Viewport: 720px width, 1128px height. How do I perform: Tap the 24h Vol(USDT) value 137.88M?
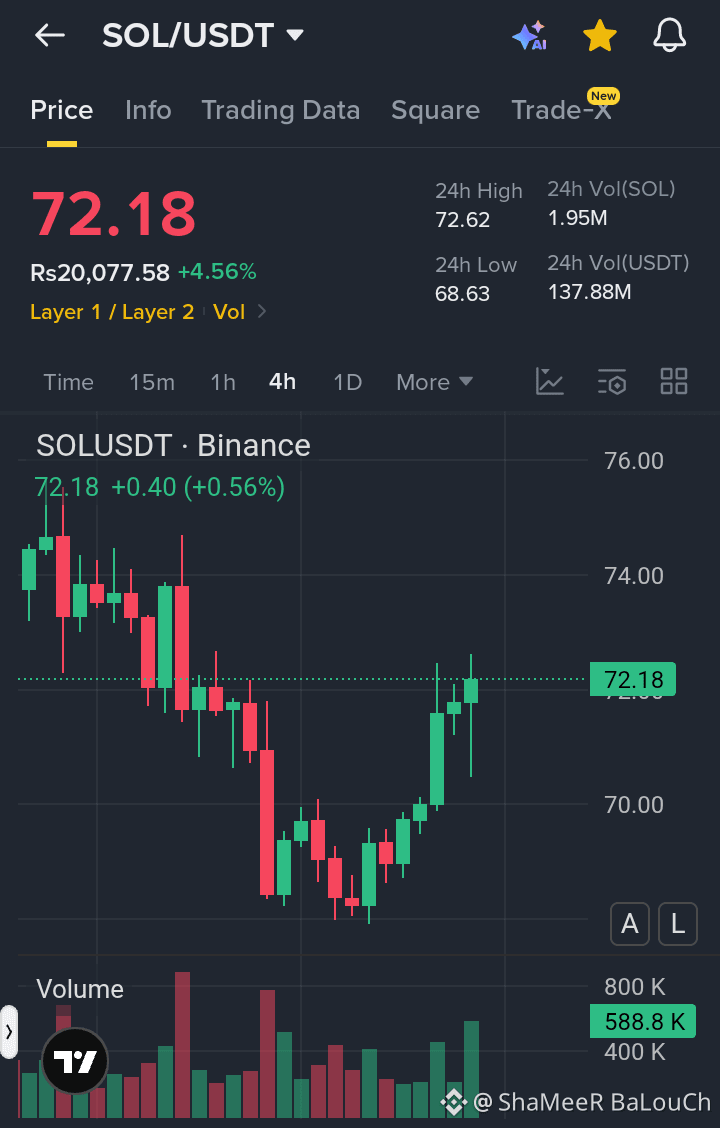pyautogui.click(x=590, y=292)
